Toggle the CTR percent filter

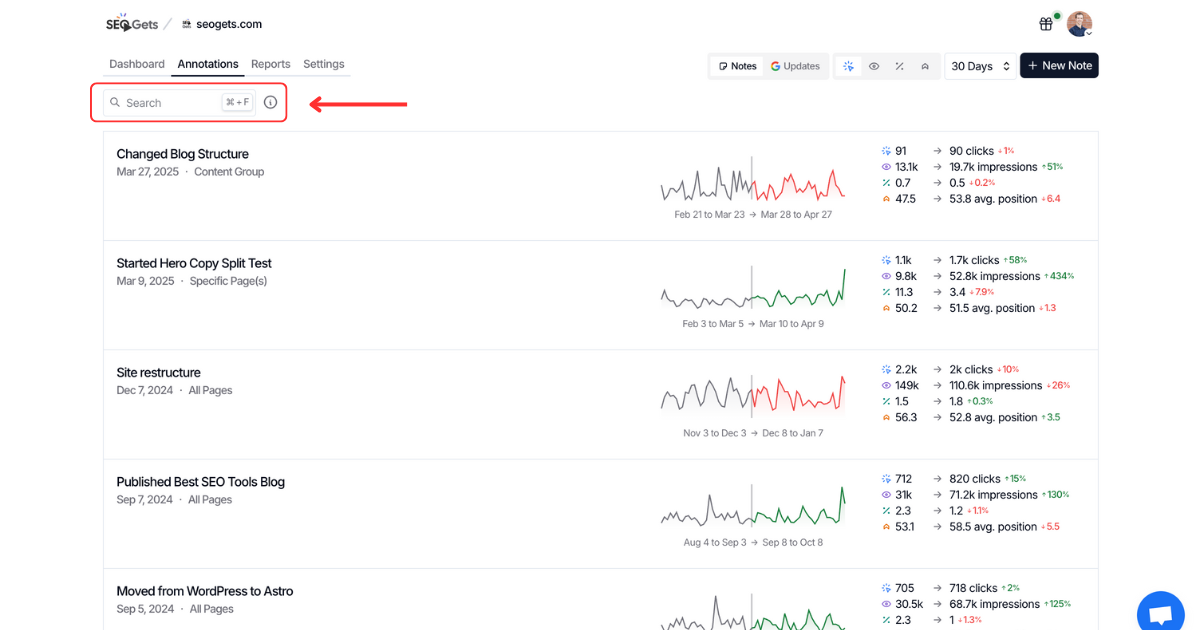click(899, 66)
